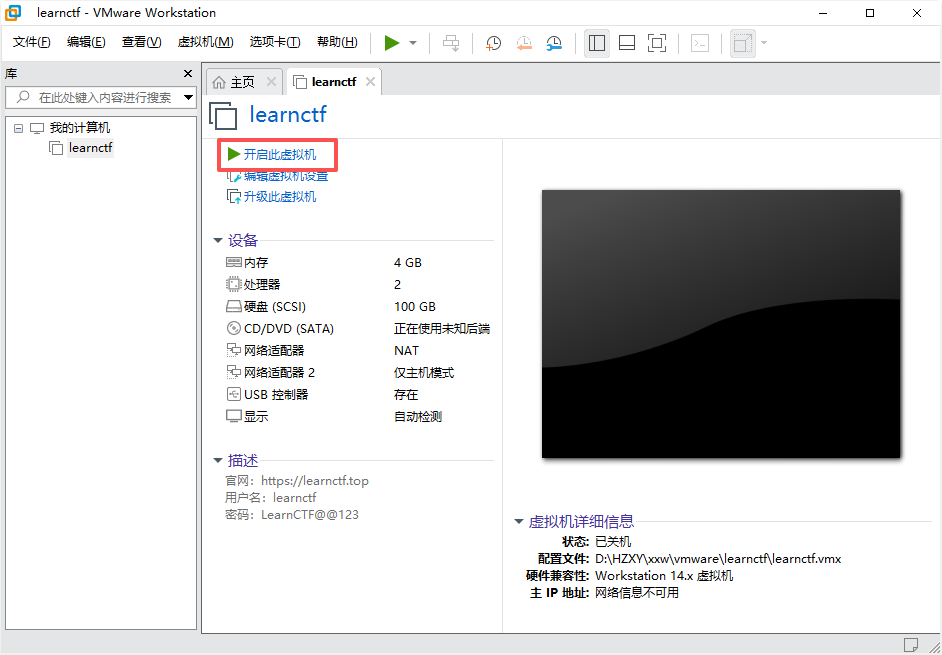Toggle the thumbnail bar view icon
942x655 pixels.
[x=627, y=43]
